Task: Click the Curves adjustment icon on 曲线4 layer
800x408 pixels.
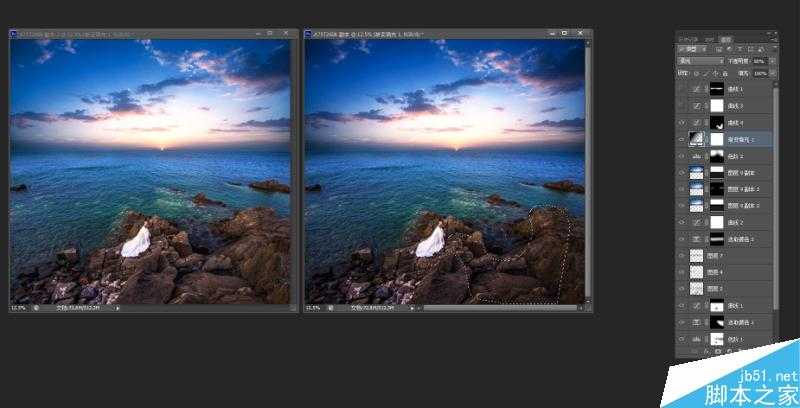Action: coord(697,123)
